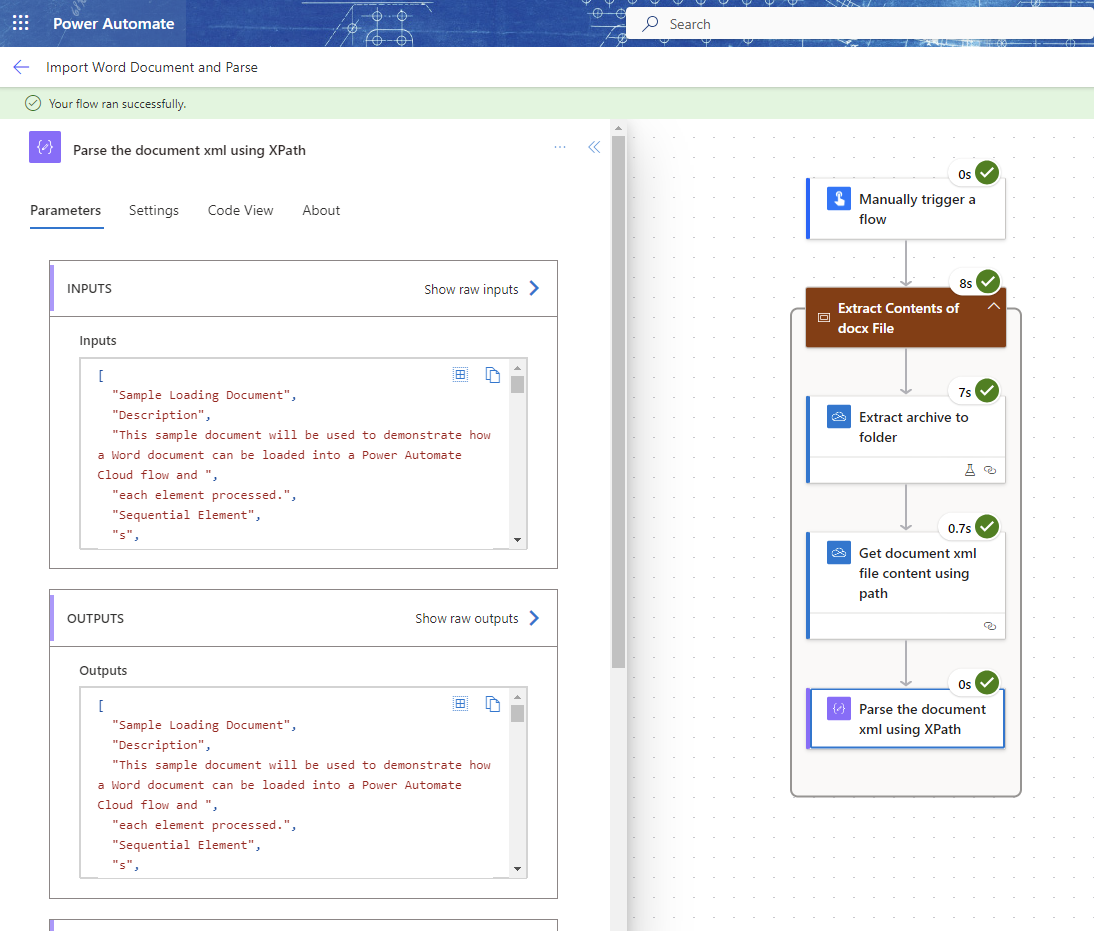Toggle table view icon in Inputs box
Viewport: 1094px width, 931px height.
460,375
